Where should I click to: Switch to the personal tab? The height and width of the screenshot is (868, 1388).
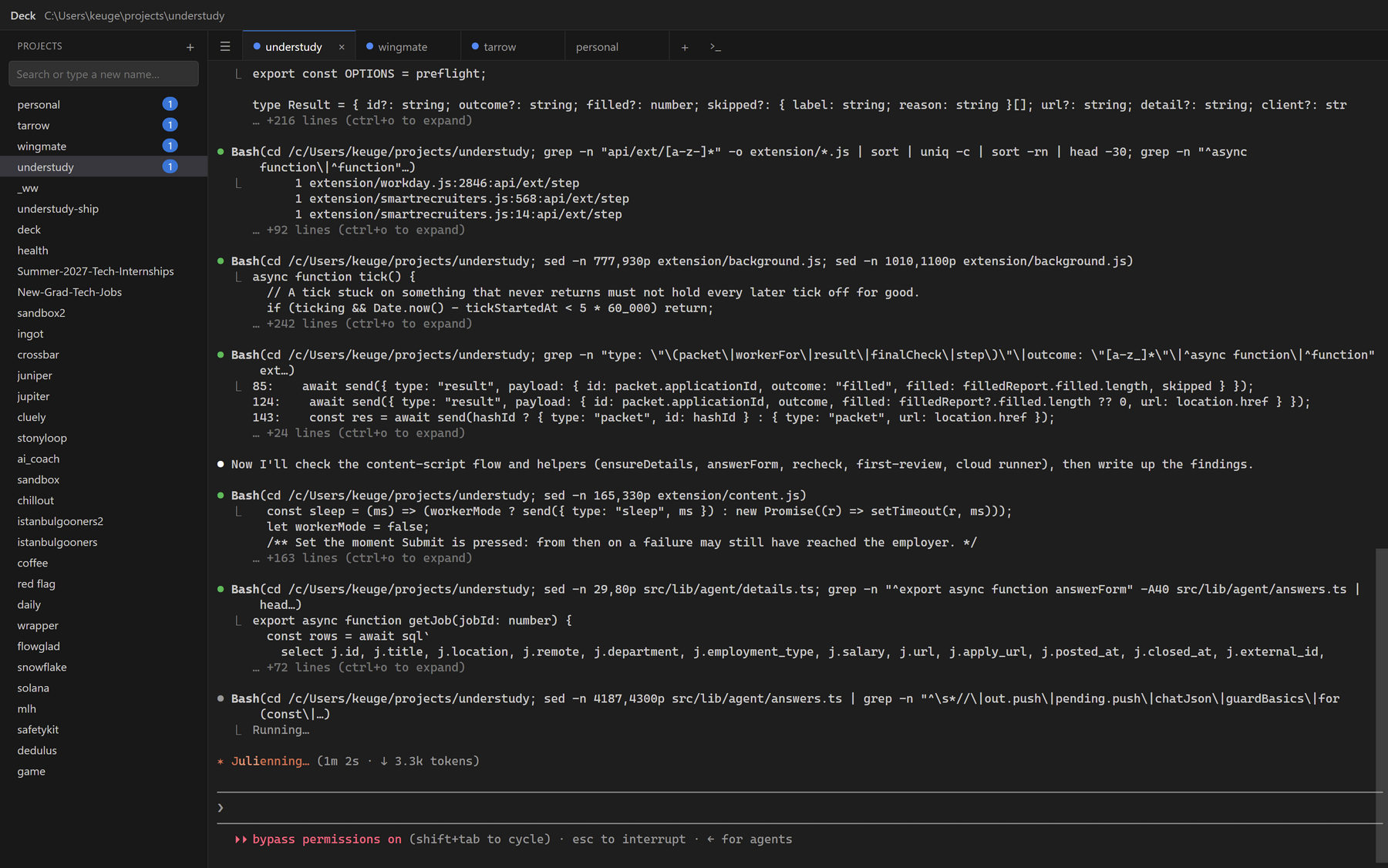[x=617, y=46]
